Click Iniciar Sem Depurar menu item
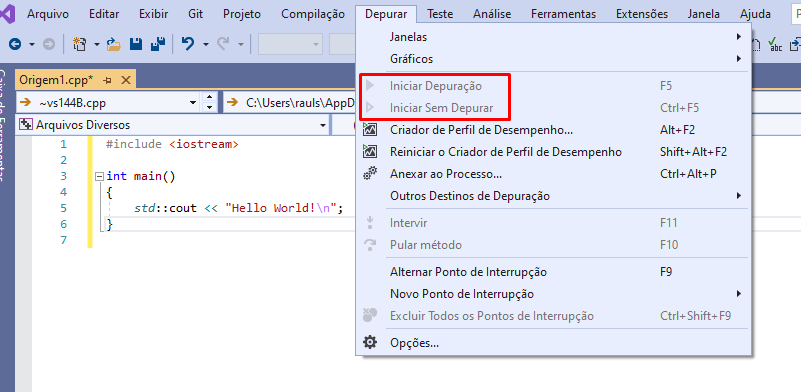Viewport: 801px width, 392px height. (x=553, y=108)
